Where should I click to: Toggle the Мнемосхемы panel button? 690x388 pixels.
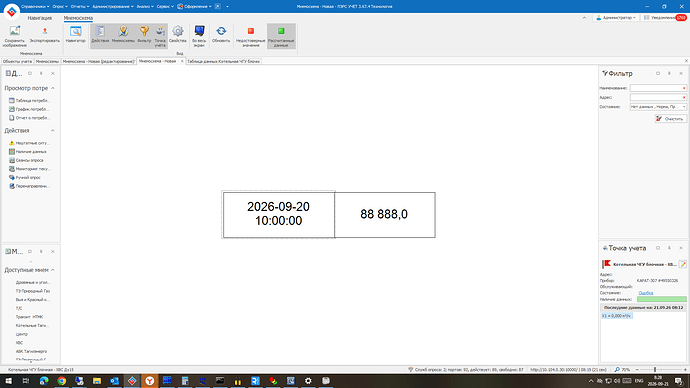pyautogui.click(x=123, y=36)
